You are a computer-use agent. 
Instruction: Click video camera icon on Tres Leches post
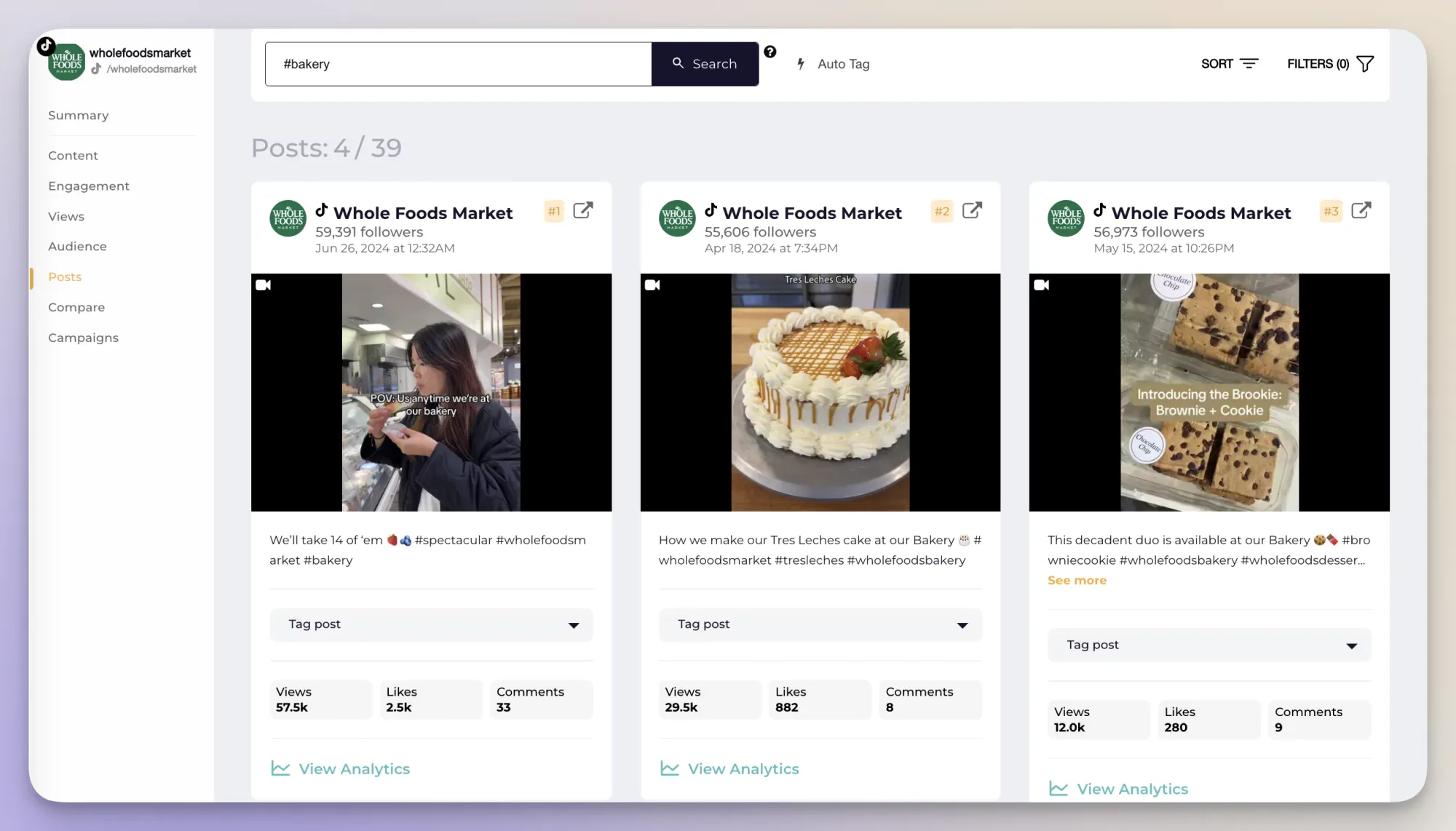point(652,285)
